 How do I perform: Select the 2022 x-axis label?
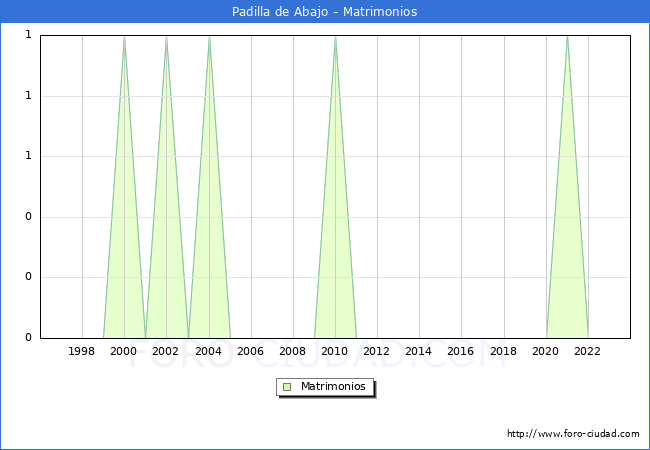588,351
